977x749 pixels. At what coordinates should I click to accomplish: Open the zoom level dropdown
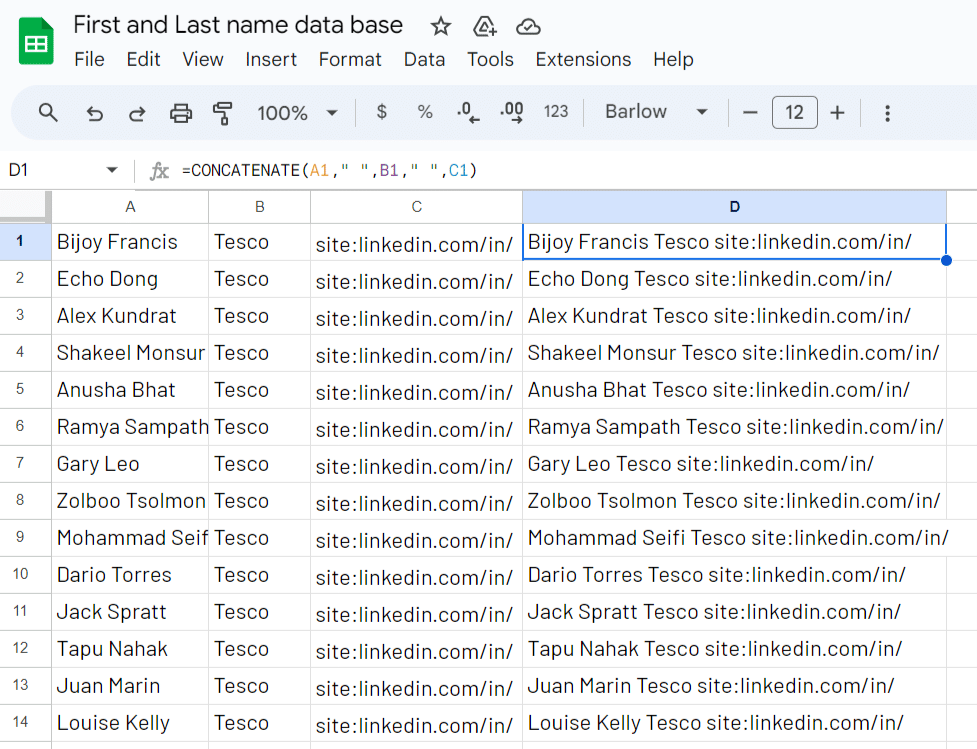[297, 113]
